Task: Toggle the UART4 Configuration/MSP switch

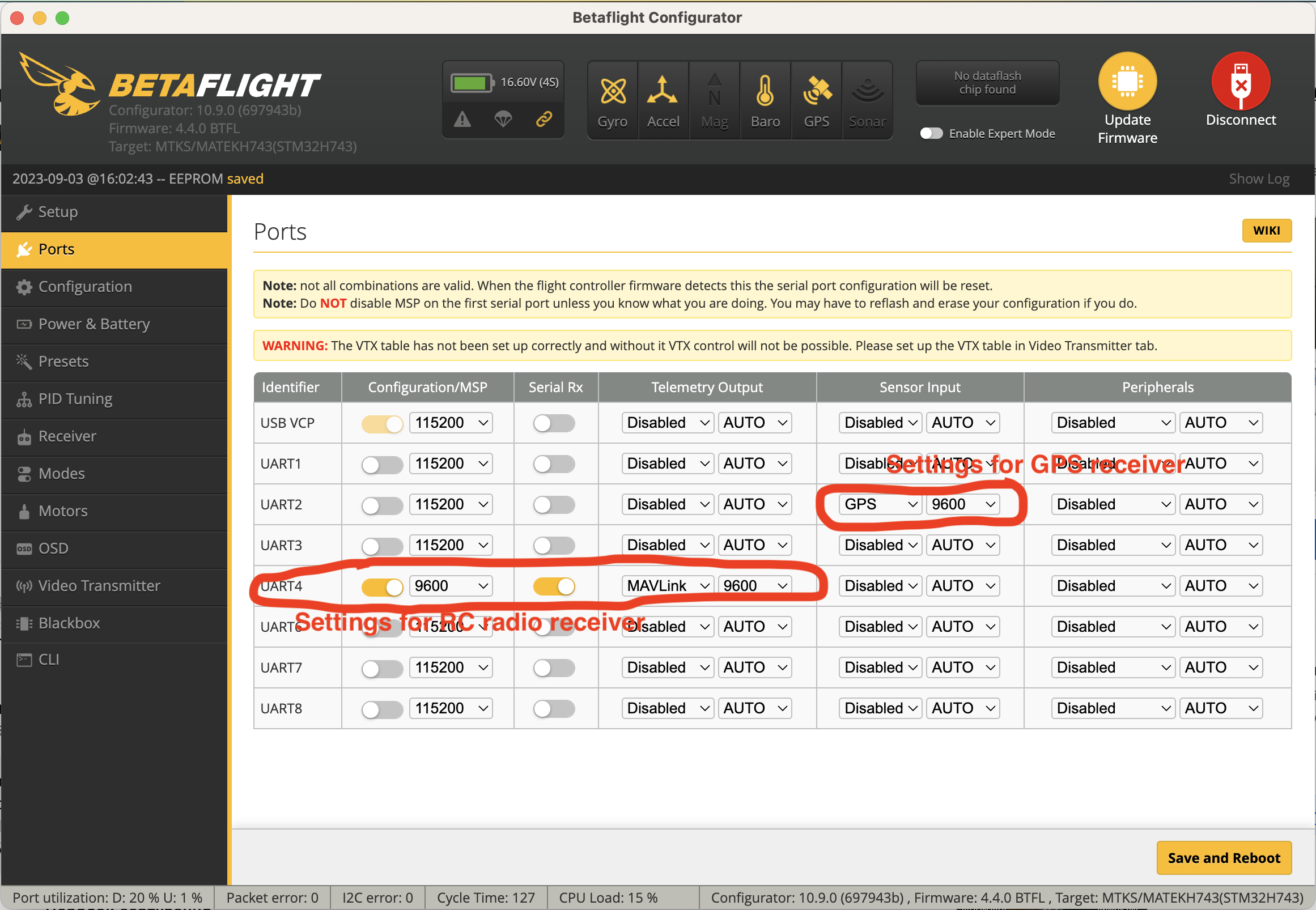Action: 381,585
